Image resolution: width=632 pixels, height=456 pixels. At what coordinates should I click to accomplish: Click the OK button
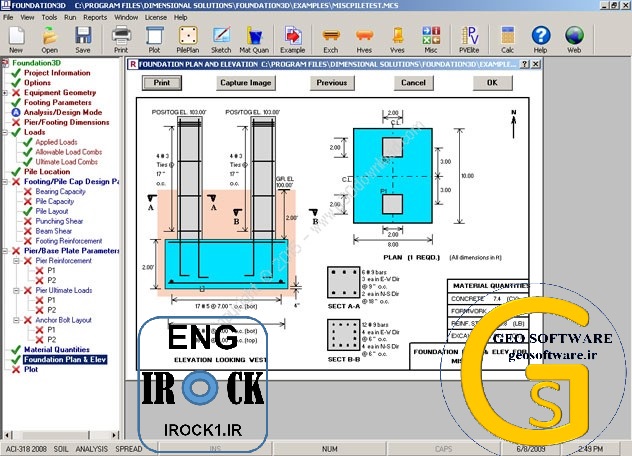tap(492, 83)
